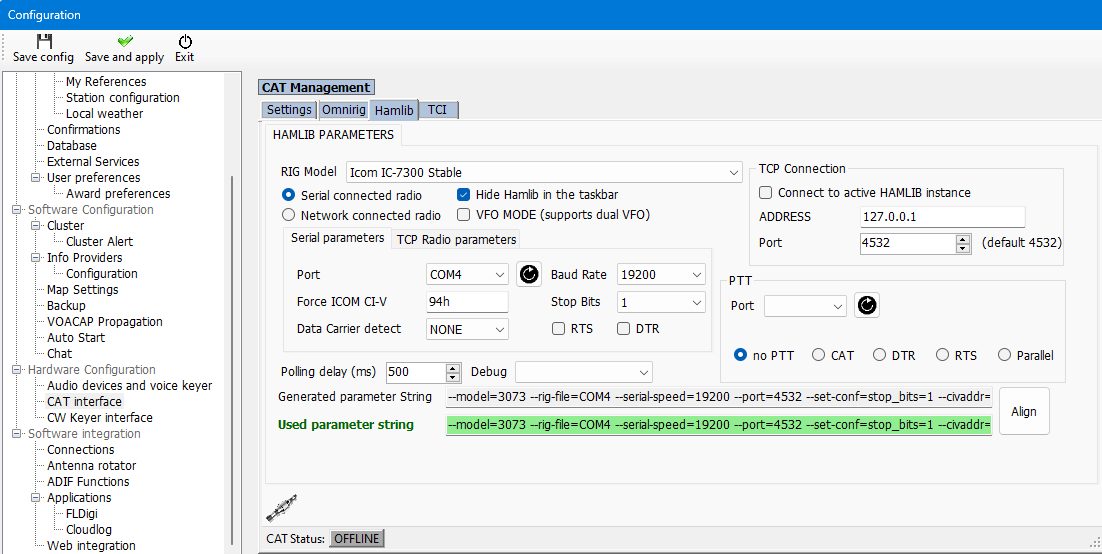Viewport: 1102px width, 554px height.
Task: Open the PTT Port dropdown
Action: coord(838,306)
